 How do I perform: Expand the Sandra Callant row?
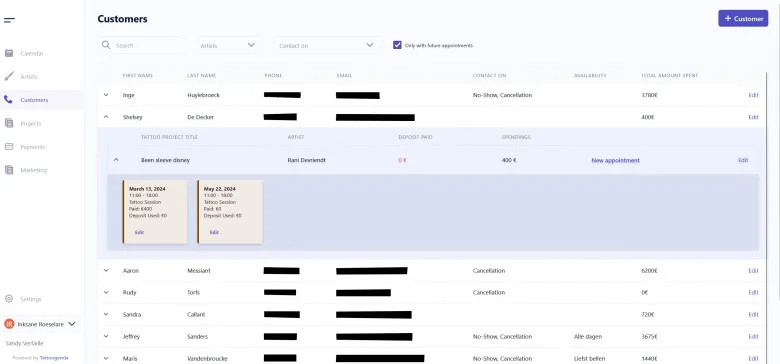tap(105, 314)
